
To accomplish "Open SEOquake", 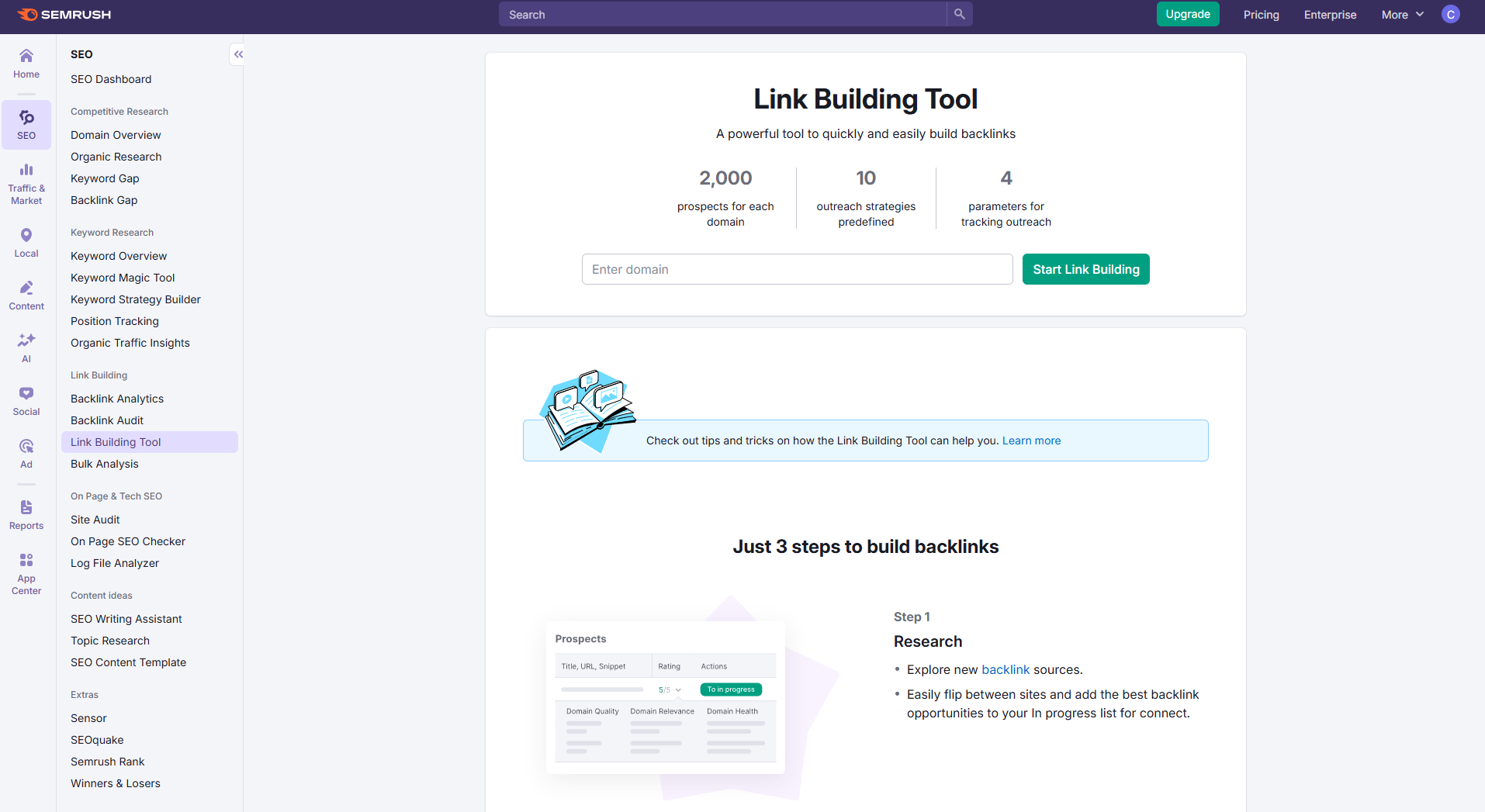I will click(97, 740).
